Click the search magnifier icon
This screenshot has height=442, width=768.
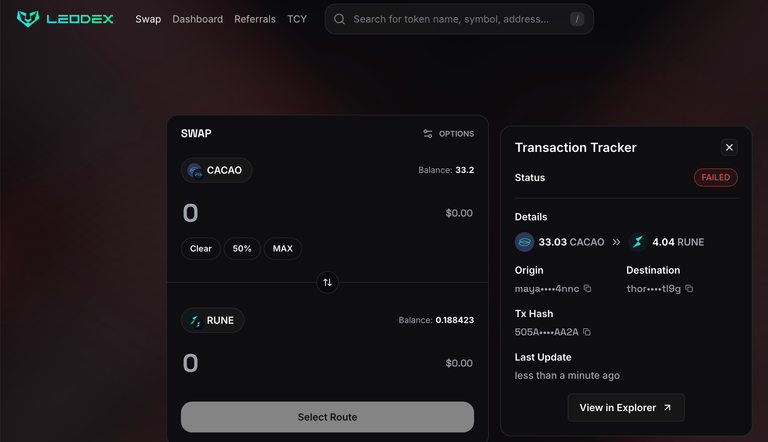coord(339,19)
